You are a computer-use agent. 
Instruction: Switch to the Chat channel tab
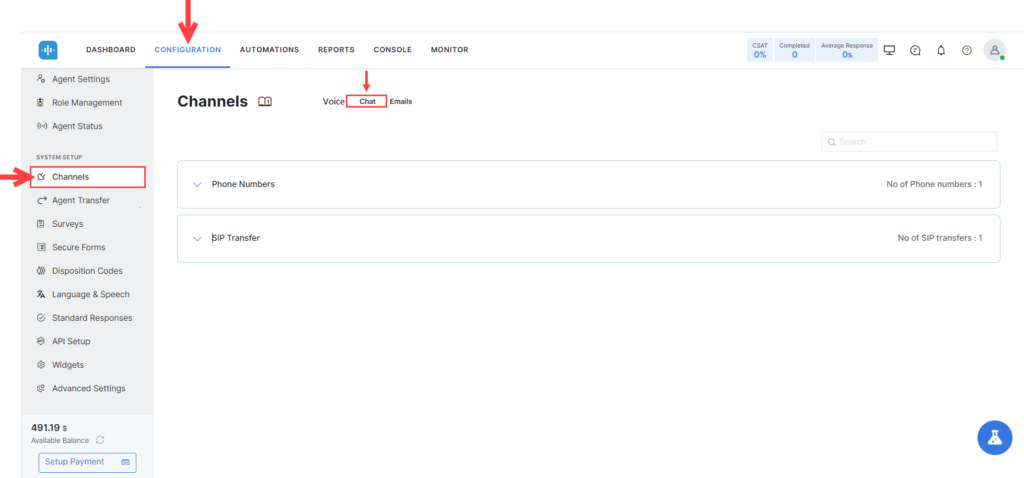pos(367,102)
